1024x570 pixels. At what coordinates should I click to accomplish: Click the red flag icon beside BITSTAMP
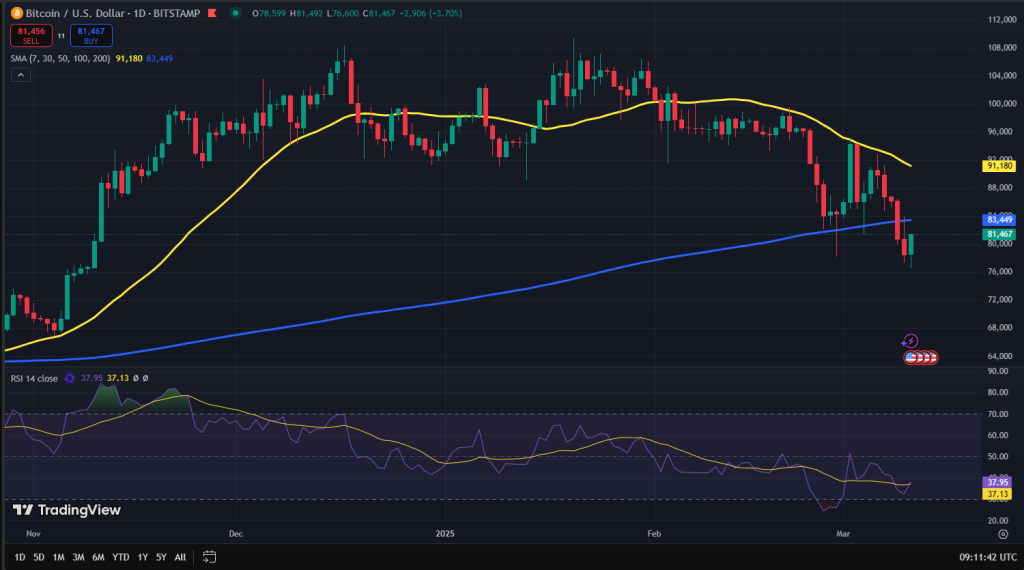tap(212, 13)
